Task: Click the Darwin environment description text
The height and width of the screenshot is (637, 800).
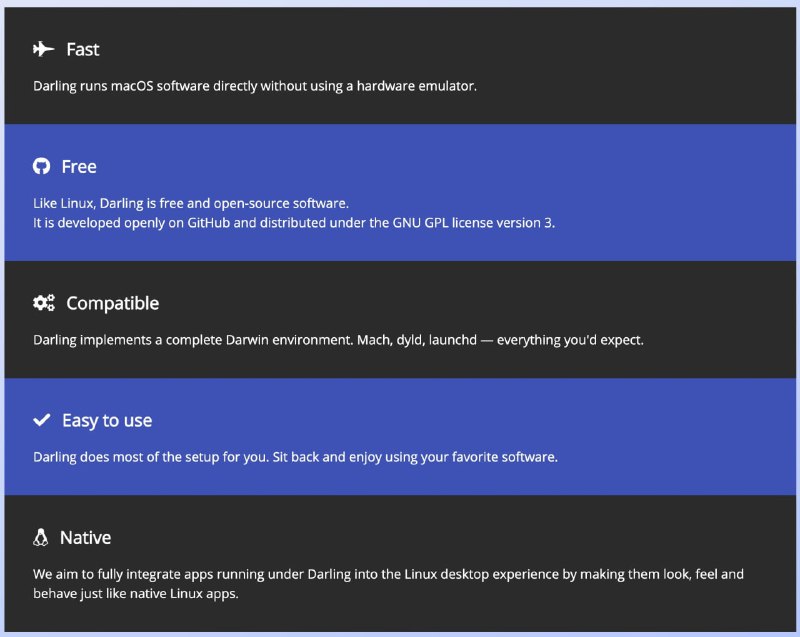Action: point(193,340)
